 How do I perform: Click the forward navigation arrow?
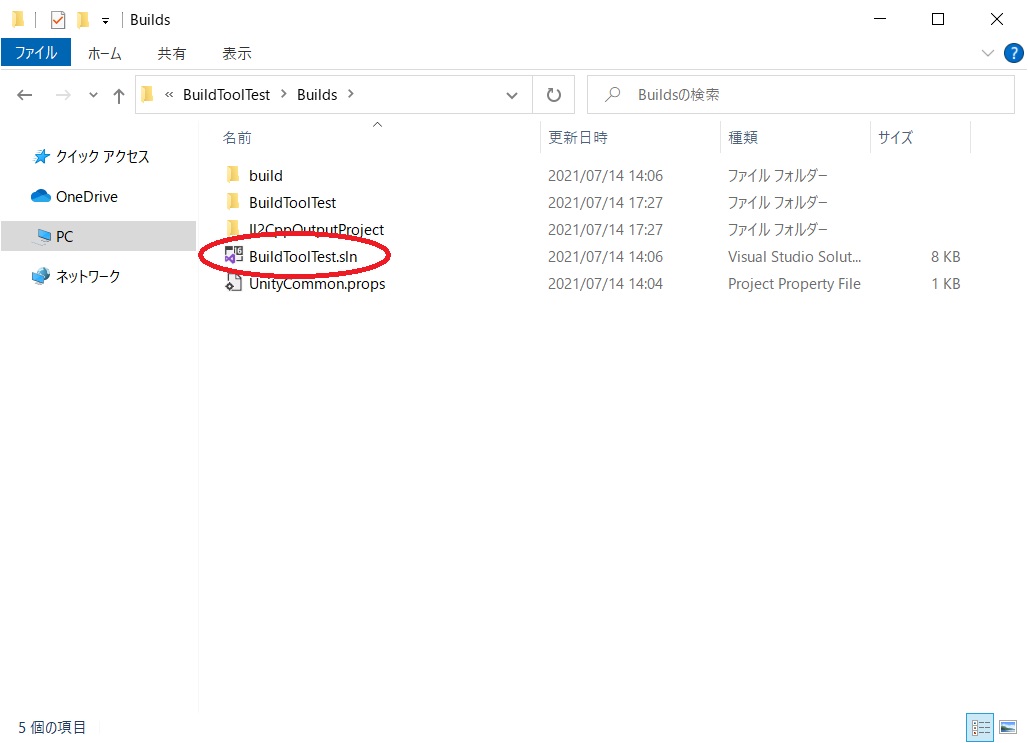63,95
